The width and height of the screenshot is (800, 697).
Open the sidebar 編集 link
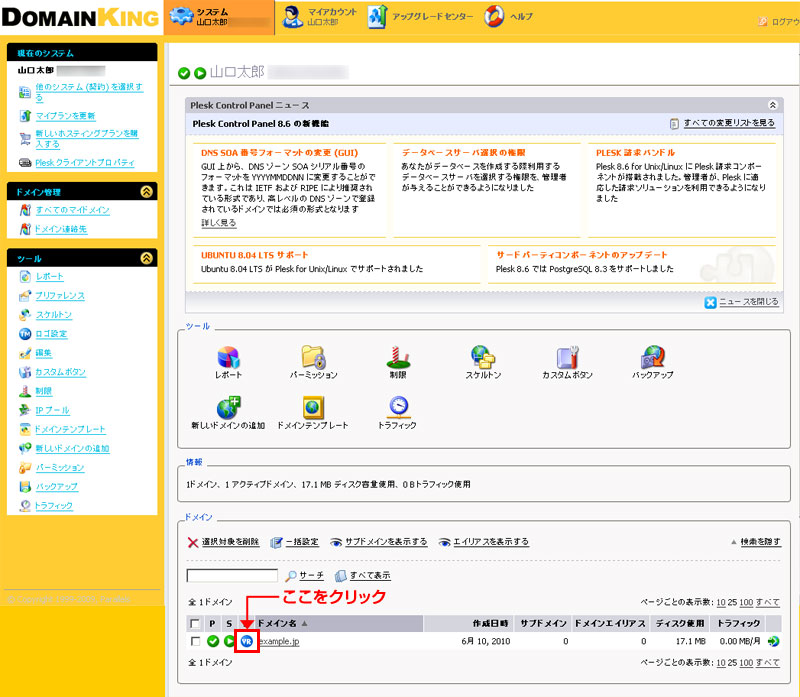[44, 353]
